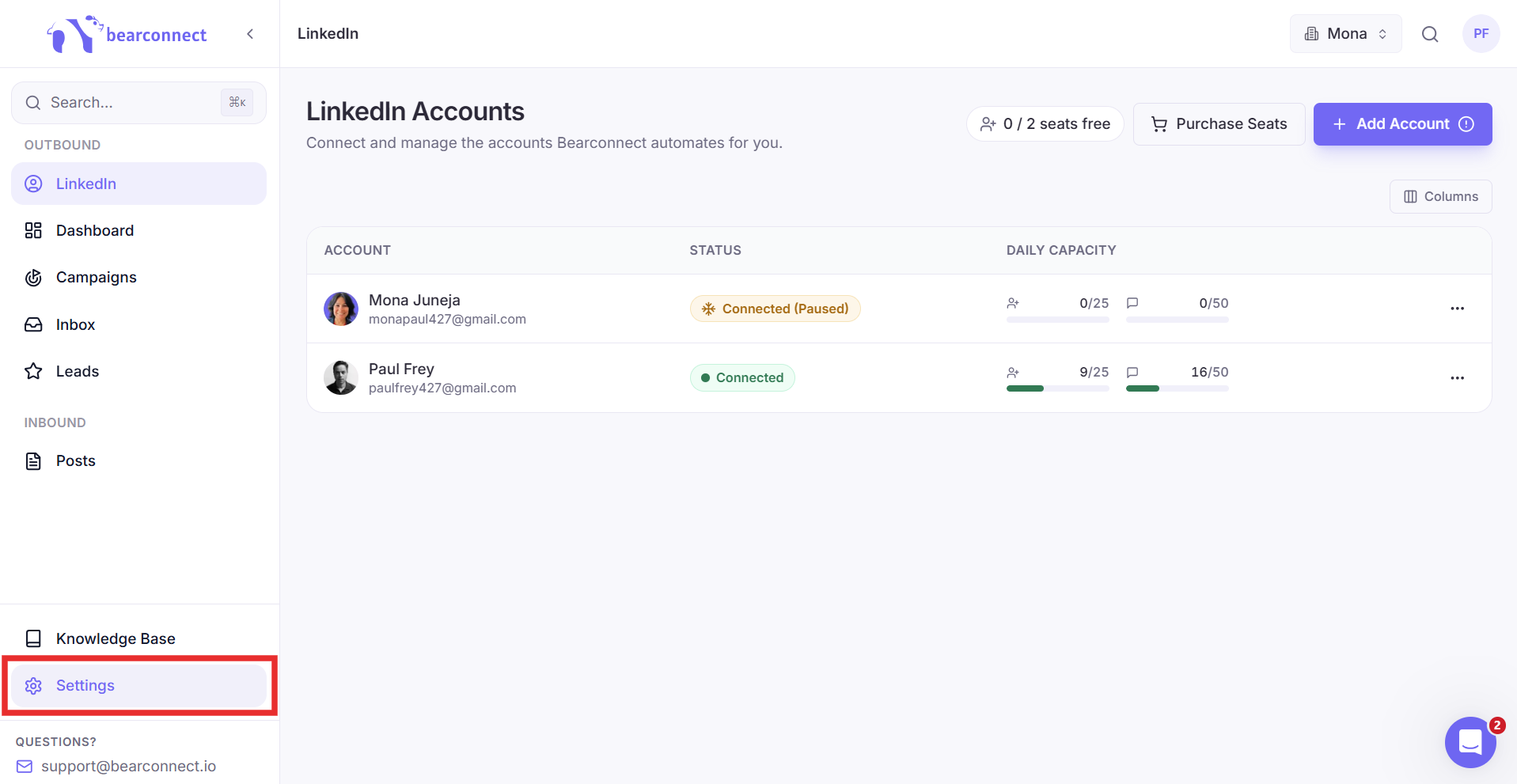Click the support@bearconnect.io email link
This screenshot has height=784, width=1517.
point(128,766)
